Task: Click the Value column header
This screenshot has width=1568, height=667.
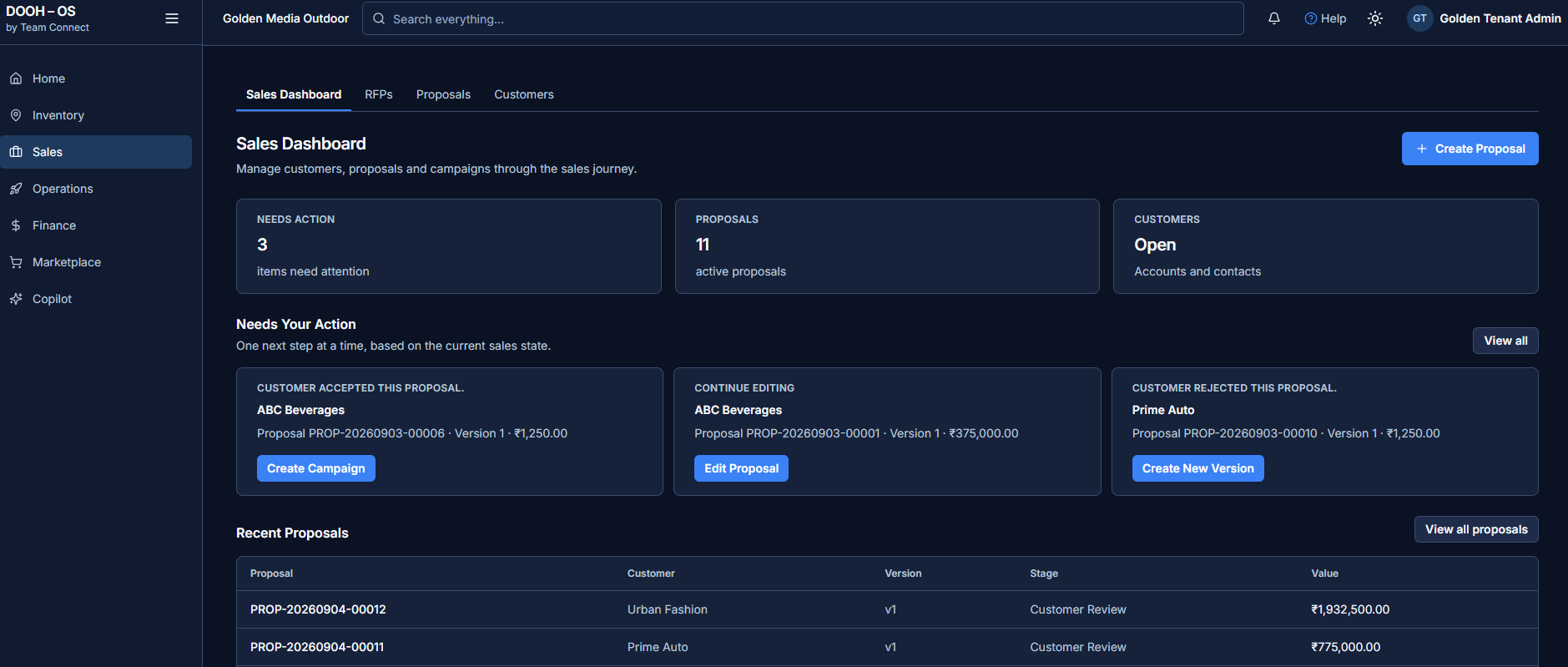Action: [x=1324, y=574]
